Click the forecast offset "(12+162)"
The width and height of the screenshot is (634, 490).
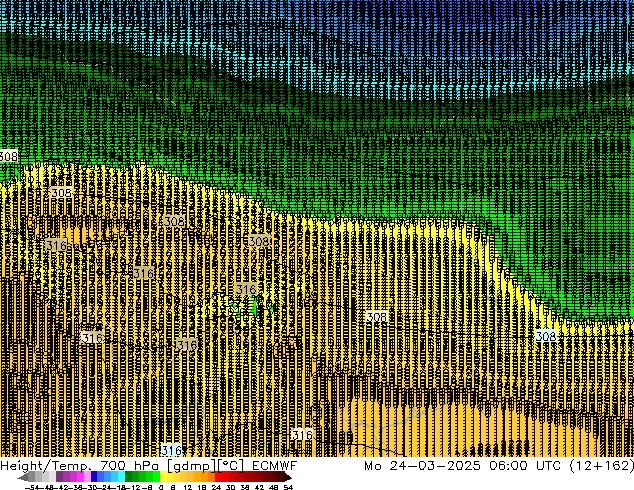(602, 466)
